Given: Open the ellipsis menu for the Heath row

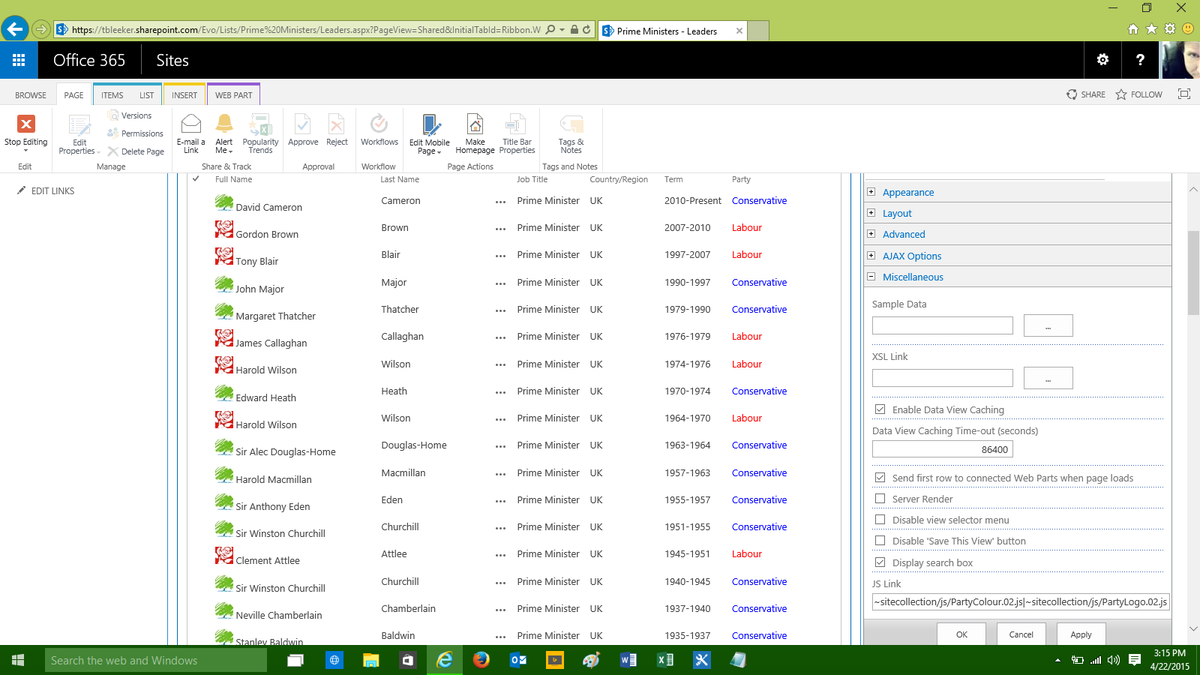Looking at the screenshot, I should tap(500, 392).
